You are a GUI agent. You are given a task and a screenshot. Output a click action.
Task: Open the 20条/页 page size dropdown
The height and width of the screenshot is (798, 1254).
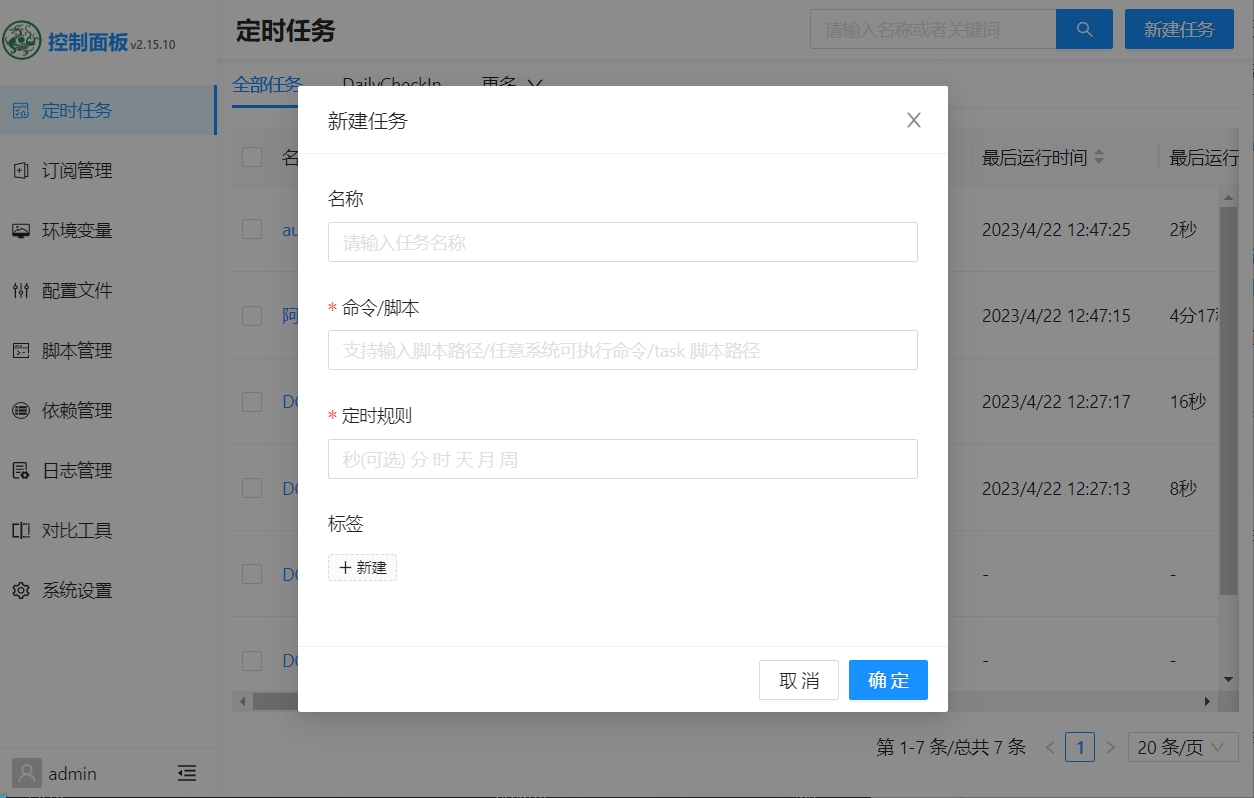pos(1182,746)
